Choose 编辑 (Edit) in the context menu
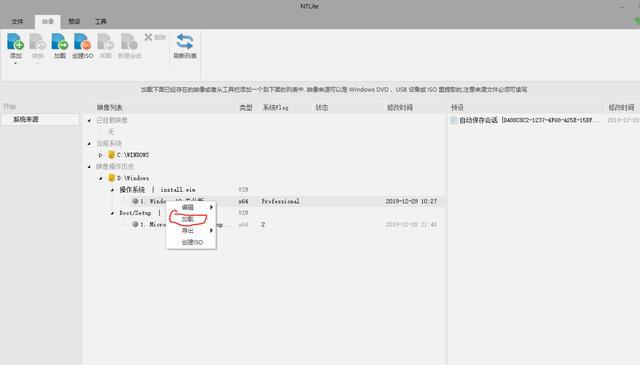The height and width of the screenshot is (365, 640). click(x=191, y=207)
